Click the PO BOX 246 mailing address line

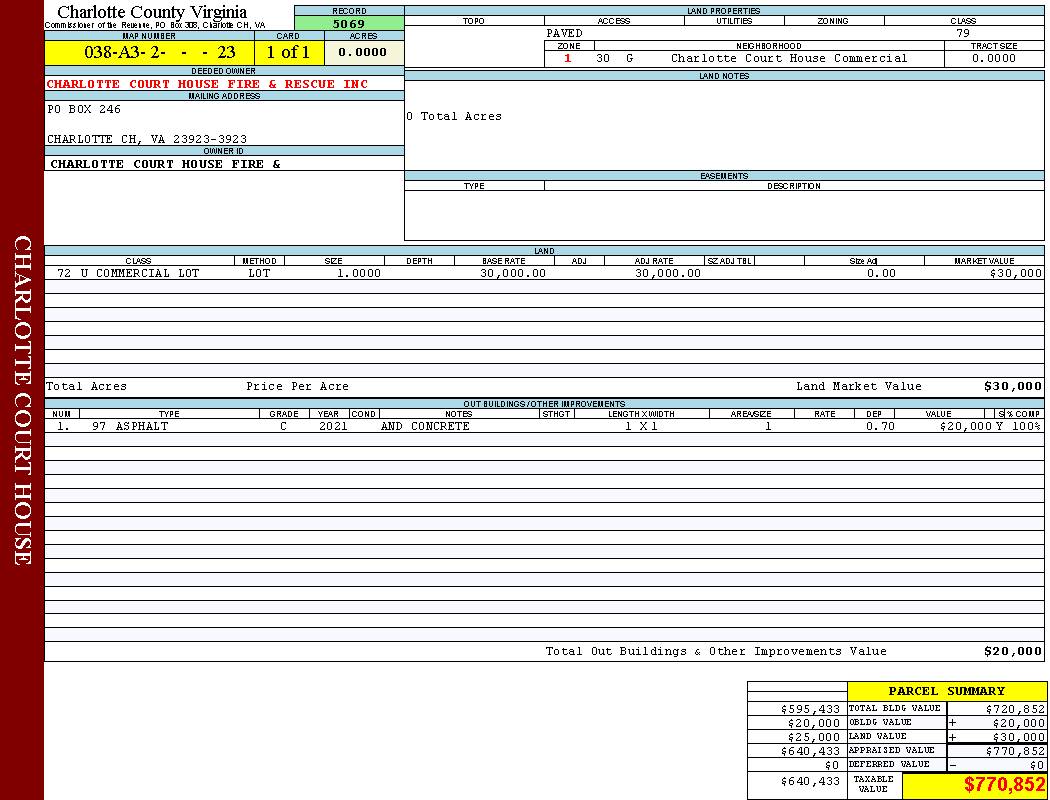(x=84, y=110)
